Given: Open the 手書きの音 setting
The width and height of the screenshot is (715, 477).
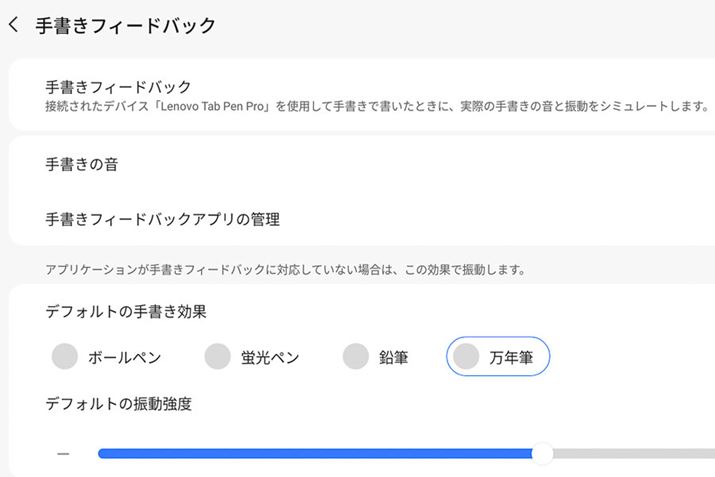Looking at the screenshot, I should [82, 165].
